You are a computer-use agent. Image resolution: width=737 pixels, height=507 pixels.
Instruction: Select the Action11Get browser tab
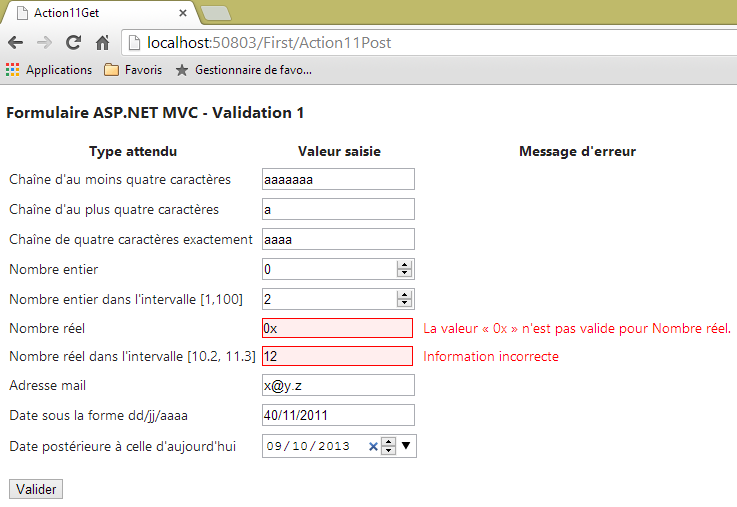click(x=95, y=13)
